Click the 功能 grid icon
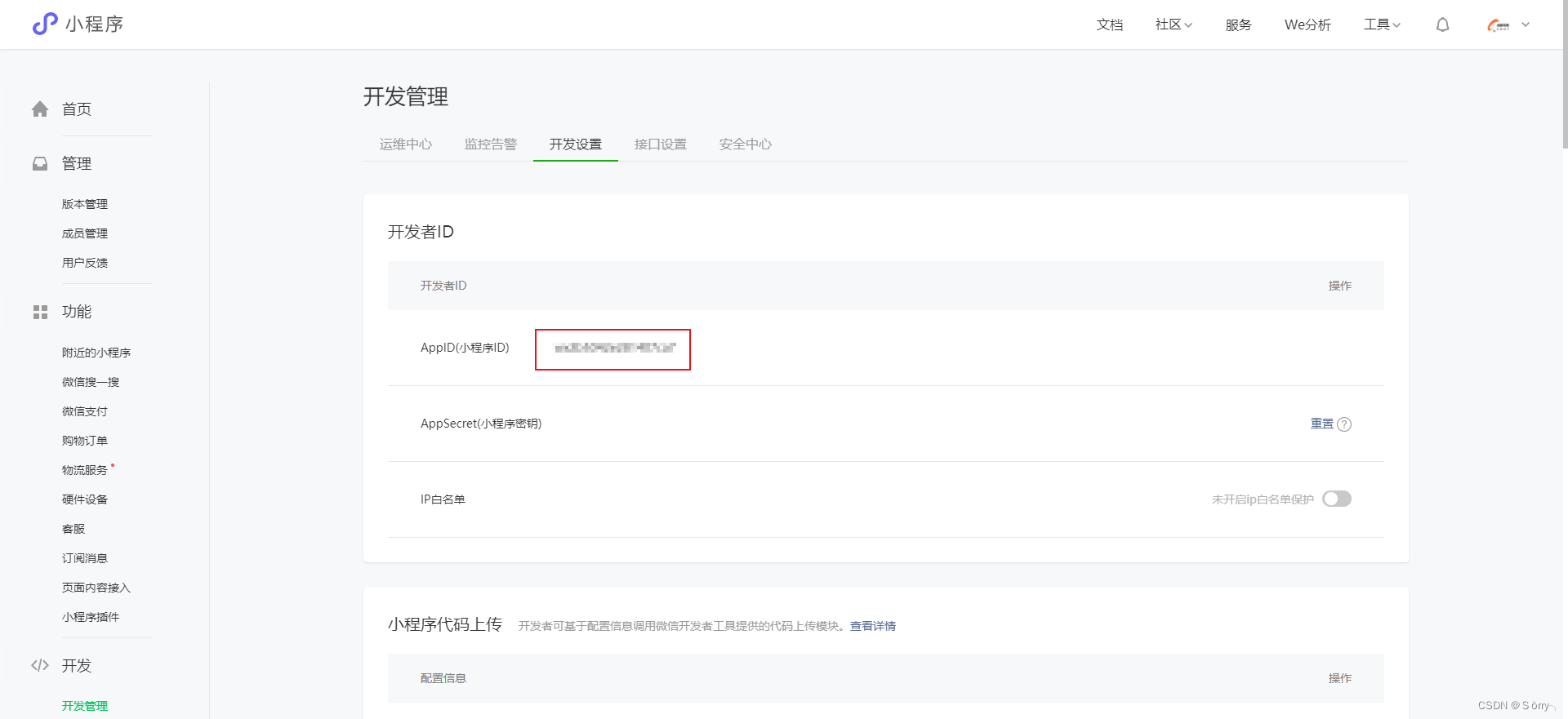This screenshot has width=1568, height=719. 40,312
